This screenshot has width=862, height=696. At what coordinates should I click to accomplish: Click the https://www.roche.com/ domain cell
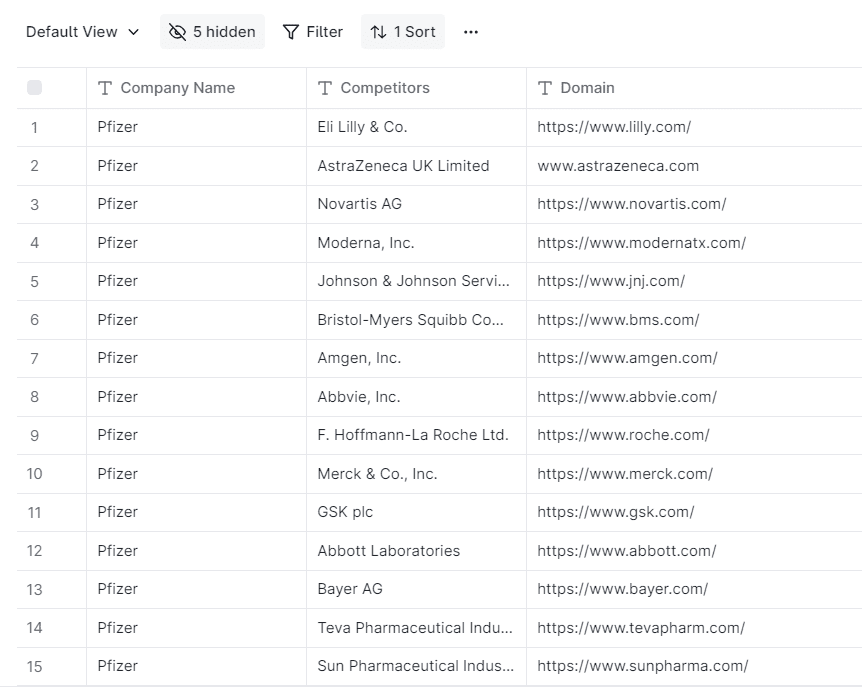point(694,435)
